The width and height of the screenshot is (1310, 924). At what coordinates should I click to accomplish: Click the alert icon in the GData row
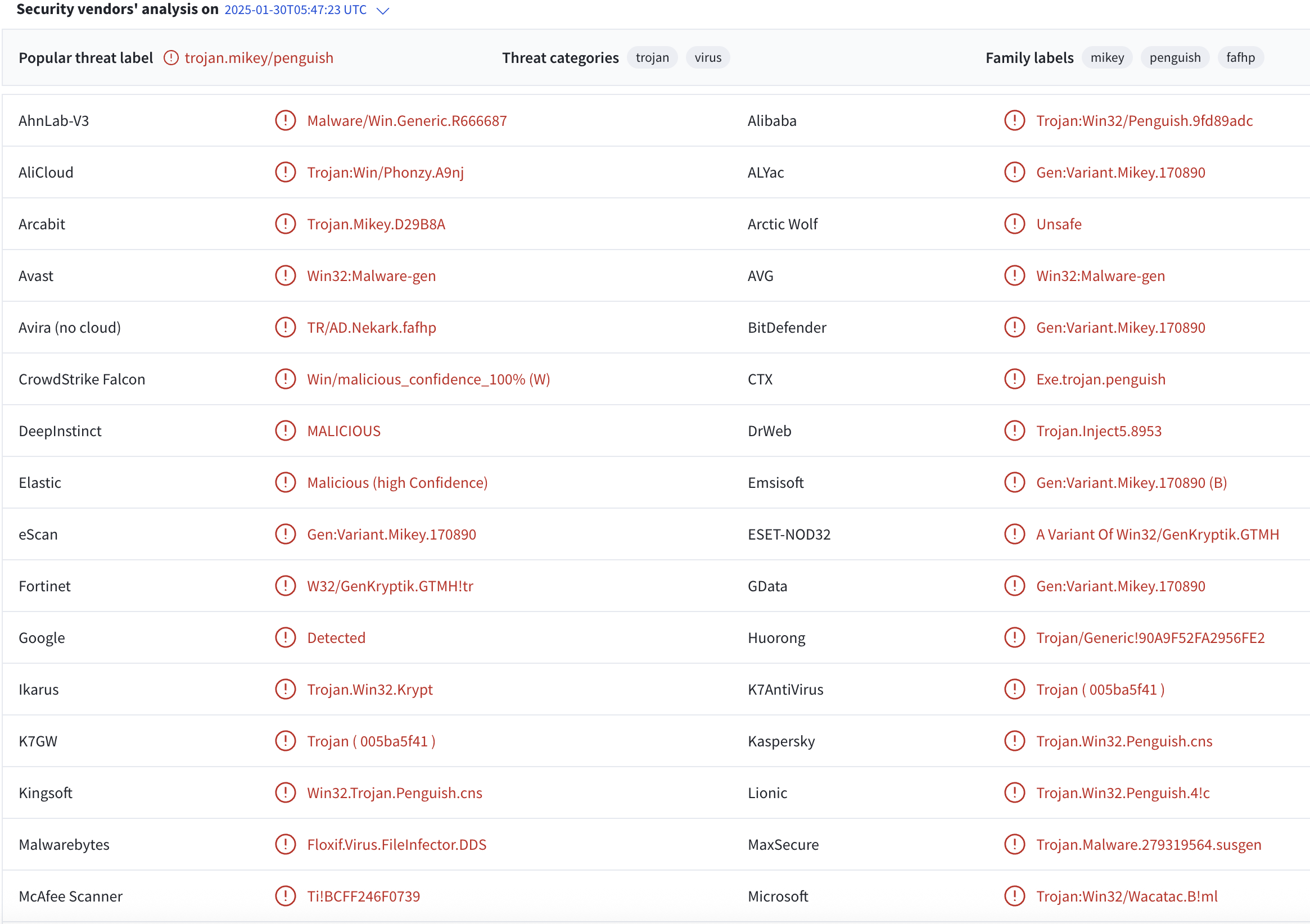coord(1014,586)
